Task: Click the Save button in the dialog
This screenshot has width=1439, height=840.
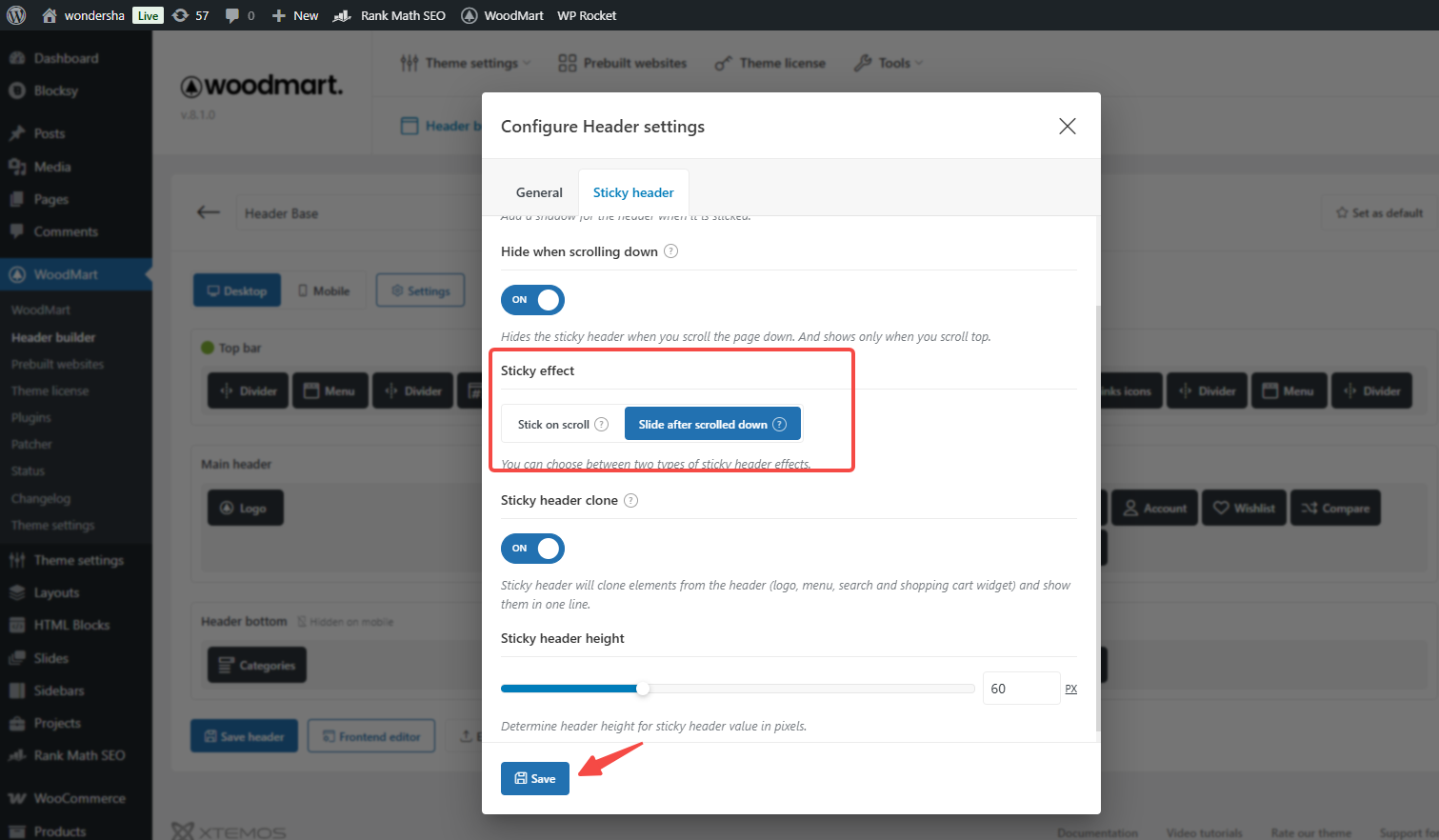Action: [x=535, y=778]
